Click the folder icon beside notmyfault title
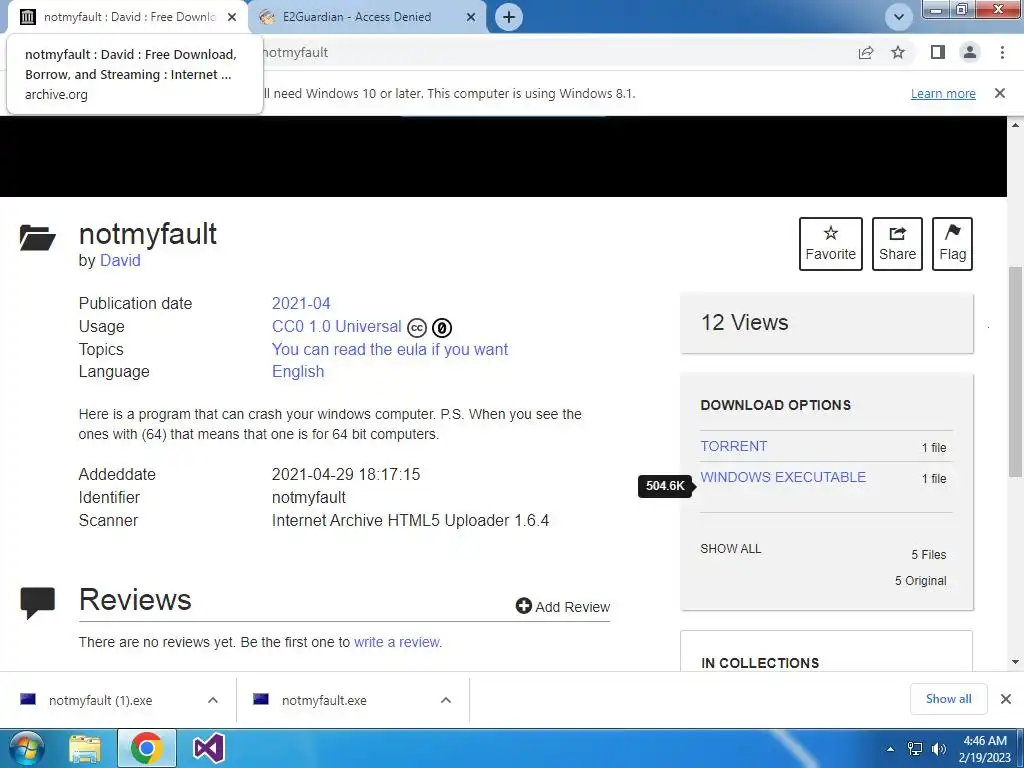Viewport: 1024px width, 768px height. [x=37, y=238]
